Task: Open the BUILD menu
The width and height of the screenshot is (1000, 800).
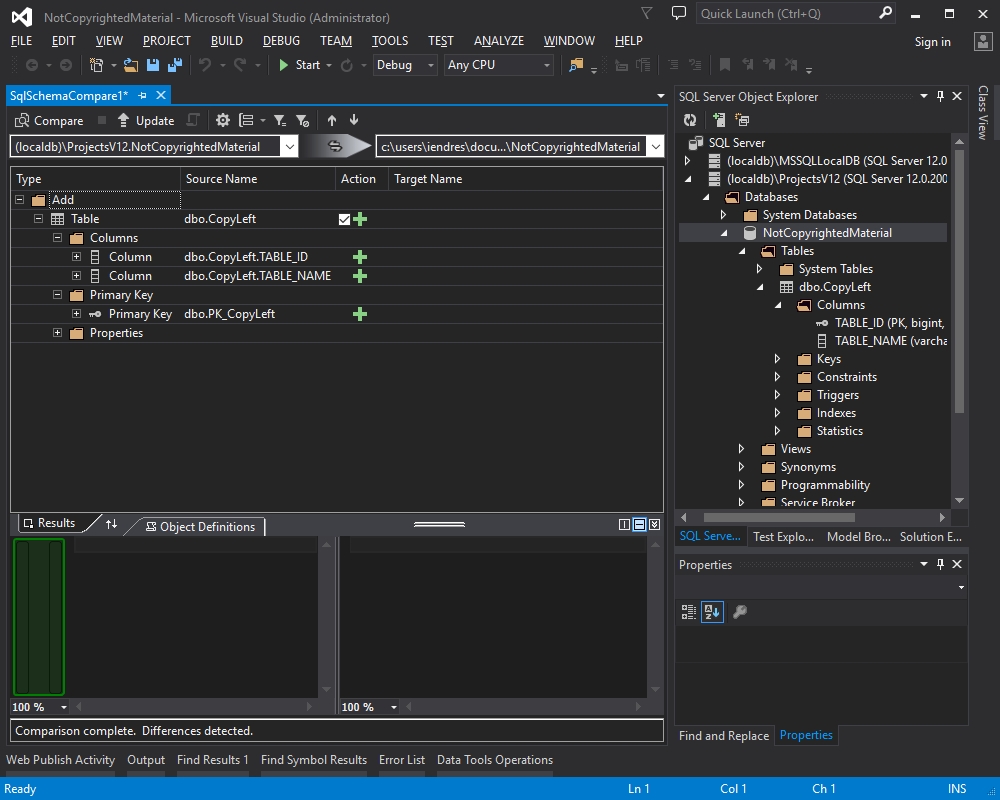Action: point(226,41)
